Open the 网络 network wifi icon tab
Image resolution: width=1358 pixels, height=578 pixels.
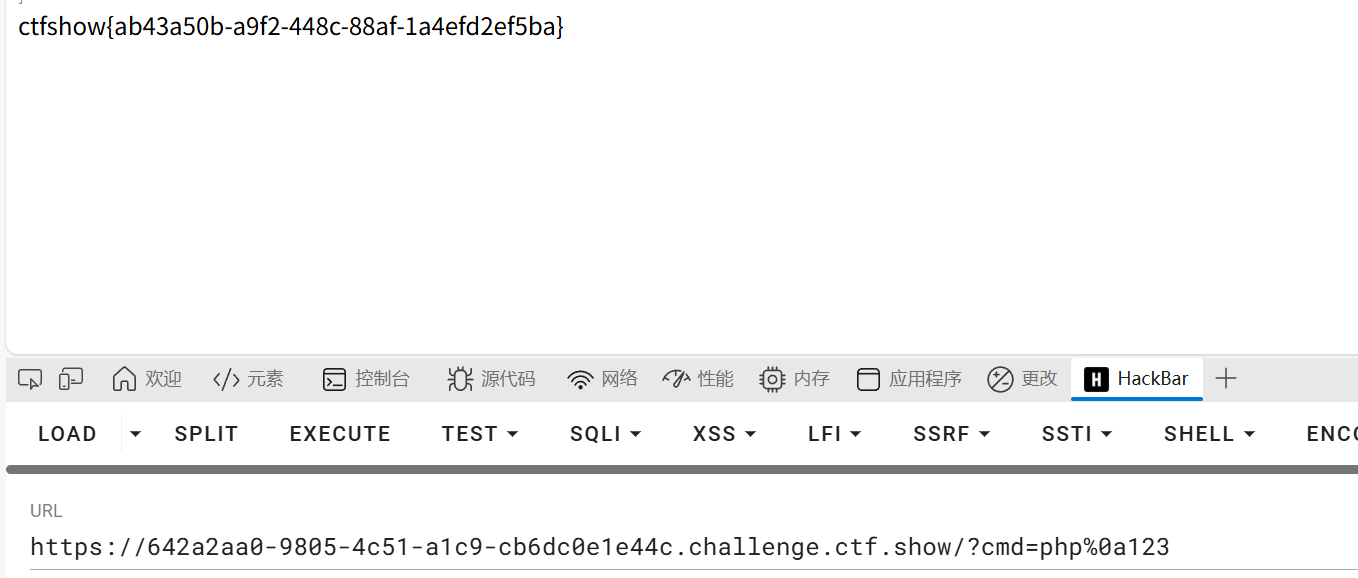602,379
